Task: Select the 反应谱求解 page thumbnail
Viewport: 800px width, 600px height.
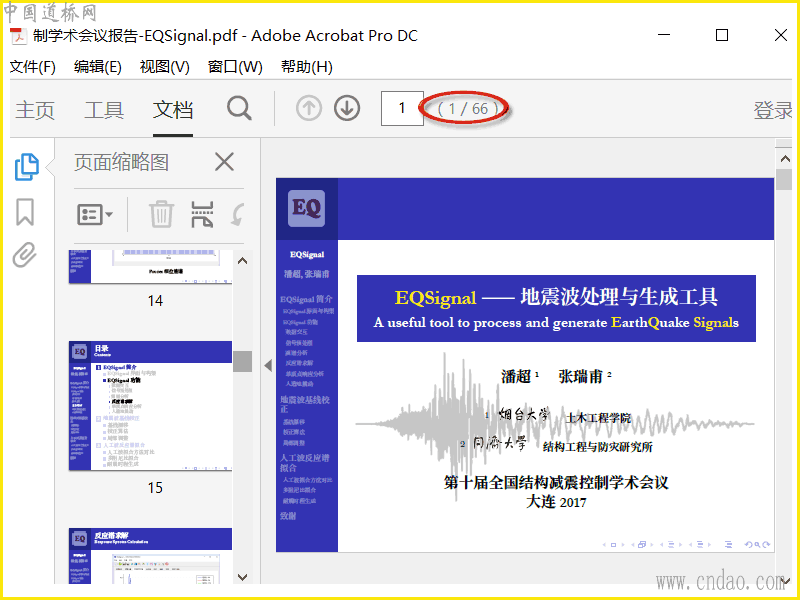Action: (x=151, y=556)
